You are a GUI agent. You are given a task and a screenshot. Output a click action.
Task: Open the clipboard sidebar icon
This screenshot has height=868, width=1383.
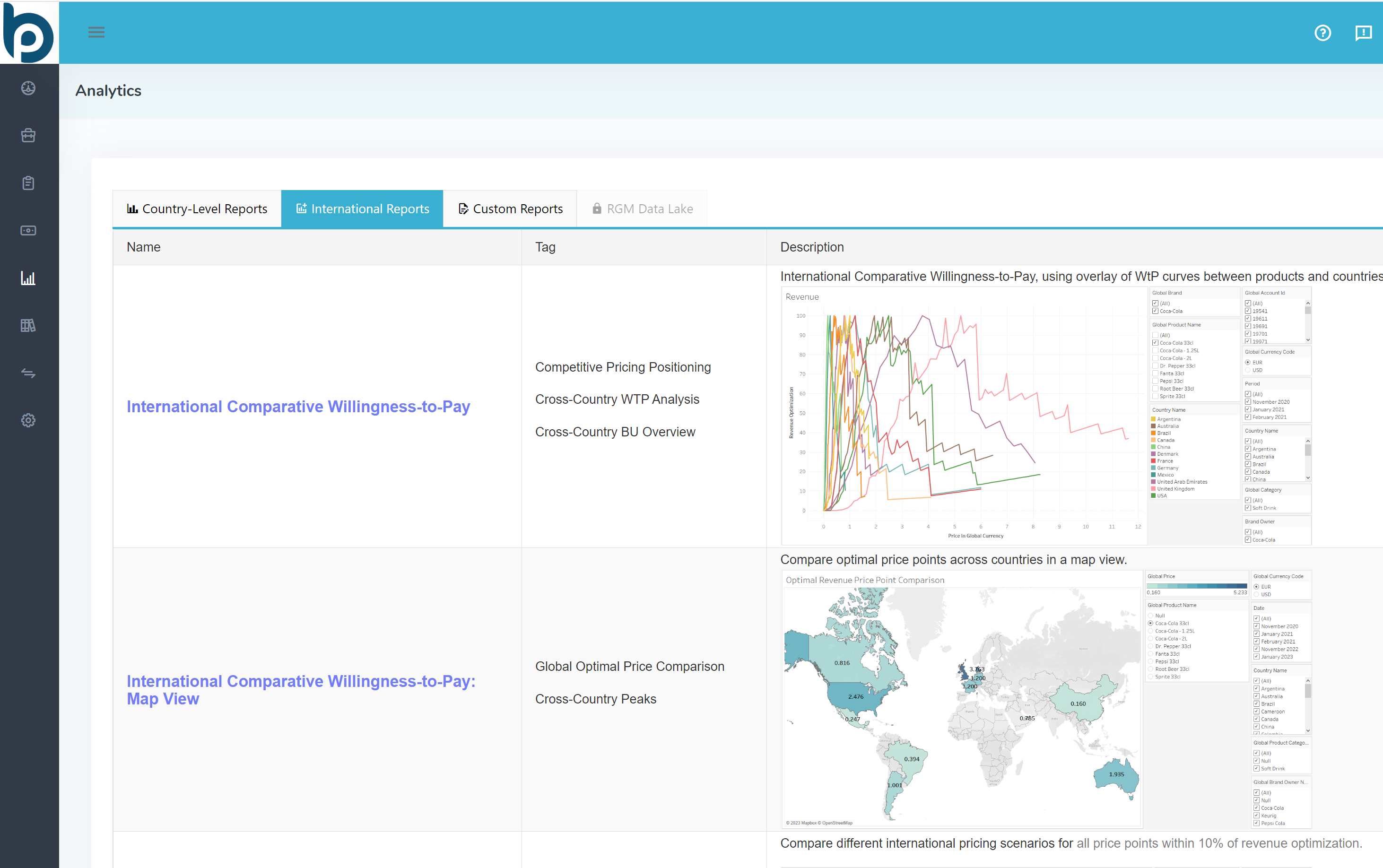click(x=28, y=183)
